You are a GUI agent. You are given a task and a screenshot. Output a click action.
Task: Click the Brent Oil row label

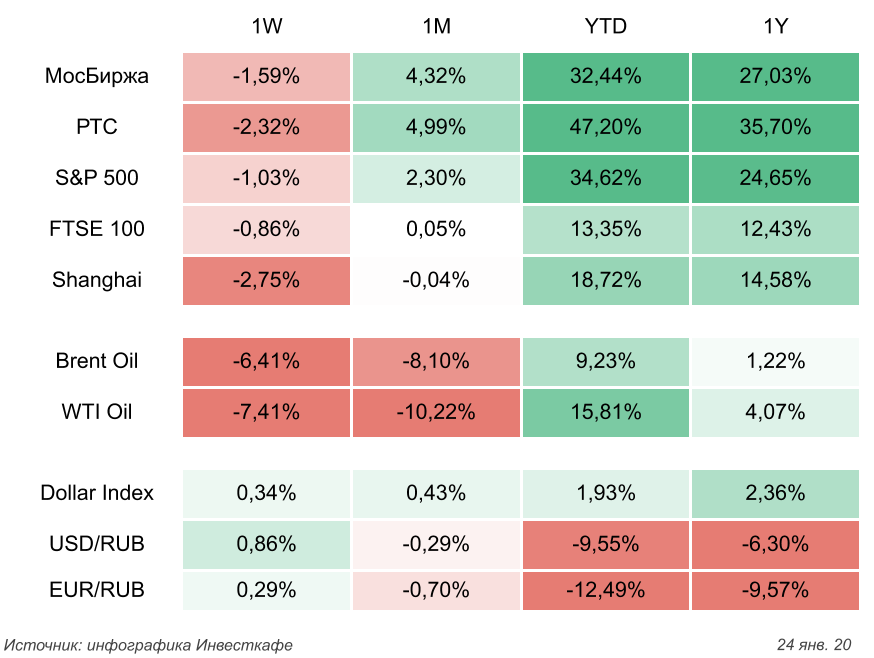[x=97, y=361]
